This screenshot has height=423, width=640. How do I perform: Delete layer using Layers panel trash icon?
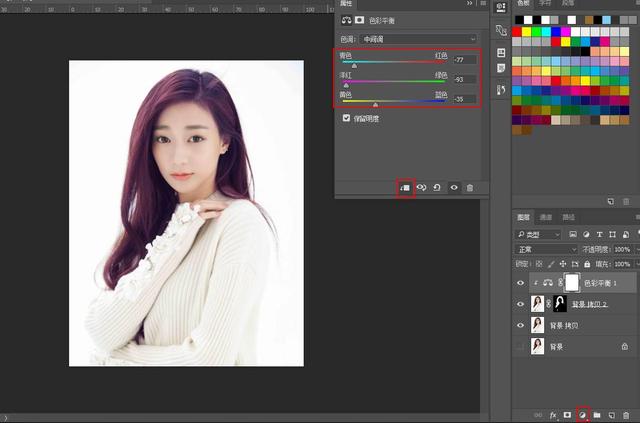626,414
